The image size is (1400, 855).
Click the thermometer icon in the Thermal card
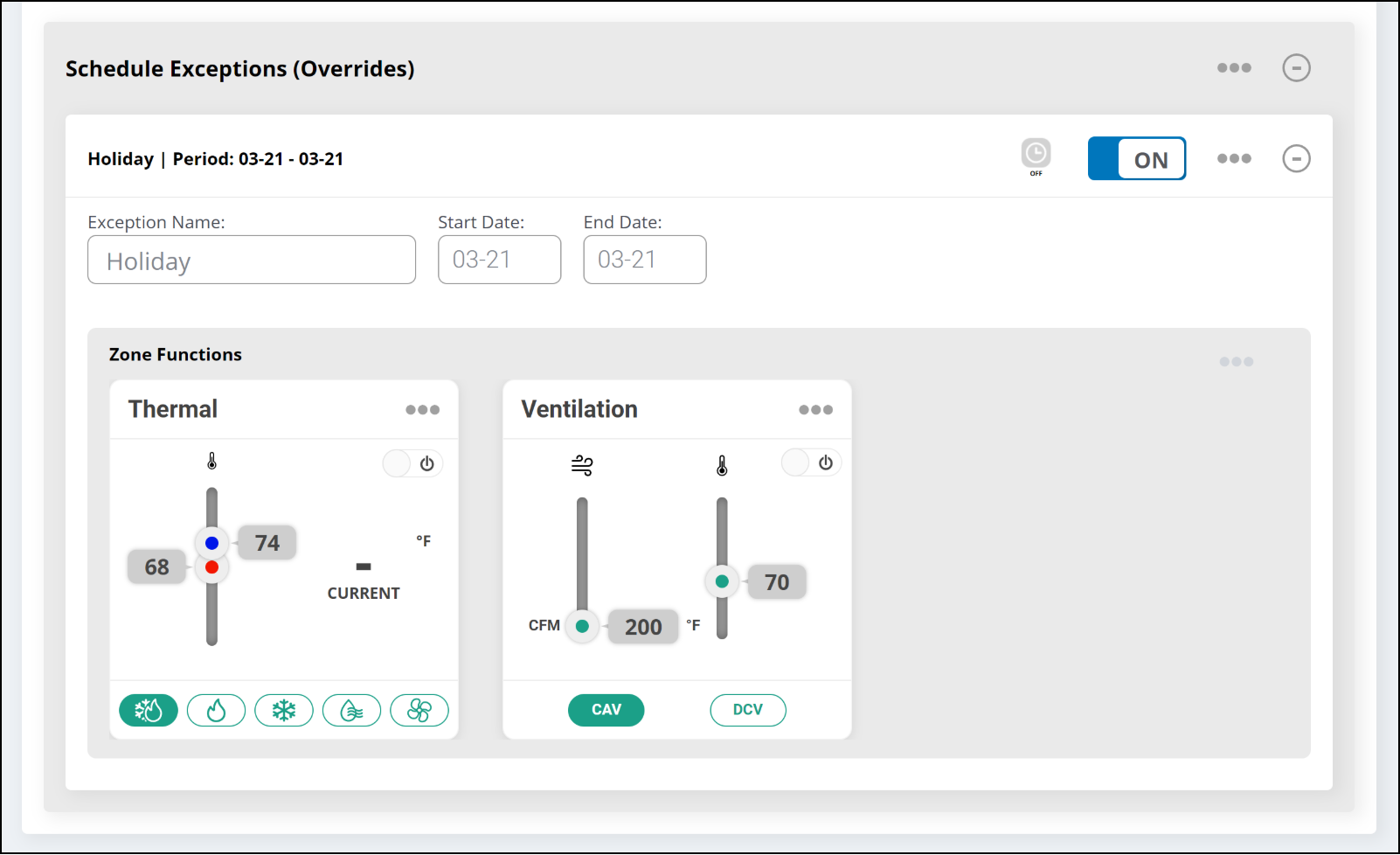tap(211, 461)
